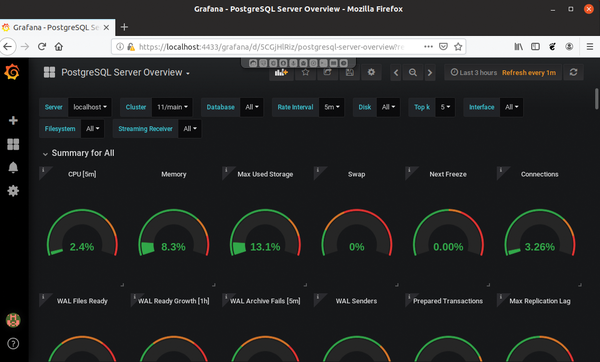The image size is (600, 362).
Task: Click the refresh dashboard icon
Action: (x=573, y=72)
